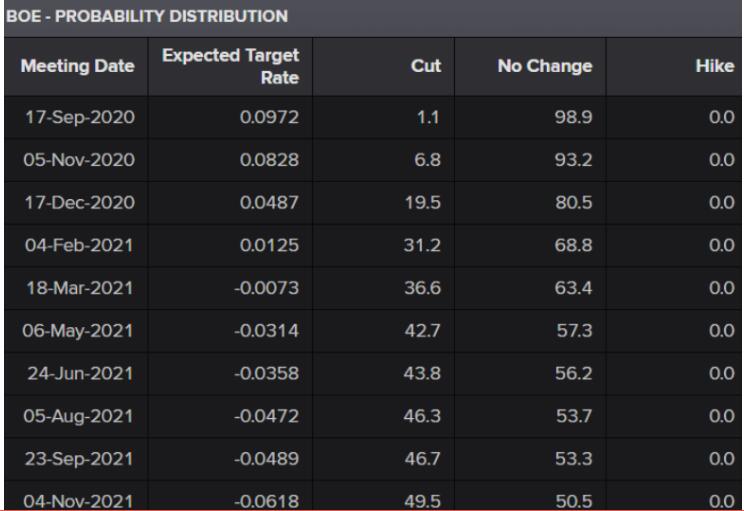Pick the no change value 53.7

pos(574,416)
